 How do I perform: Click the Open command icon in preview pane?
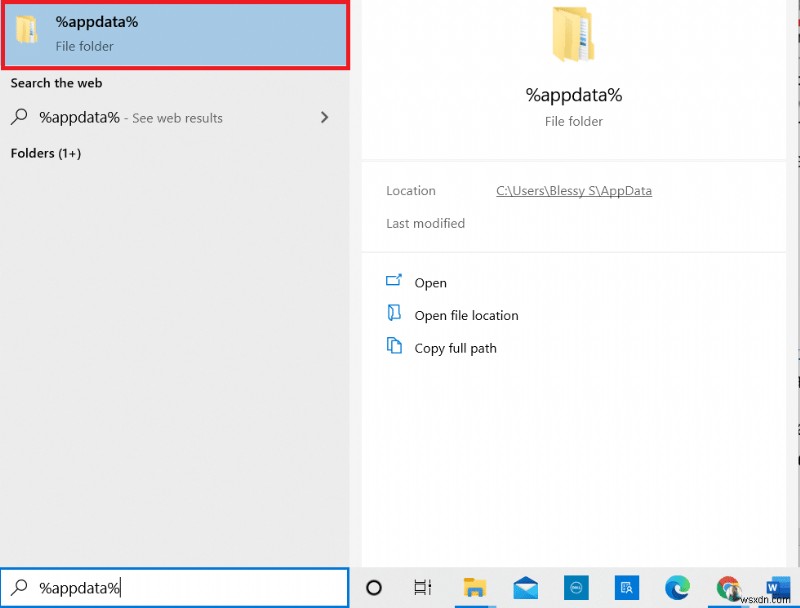396,283
